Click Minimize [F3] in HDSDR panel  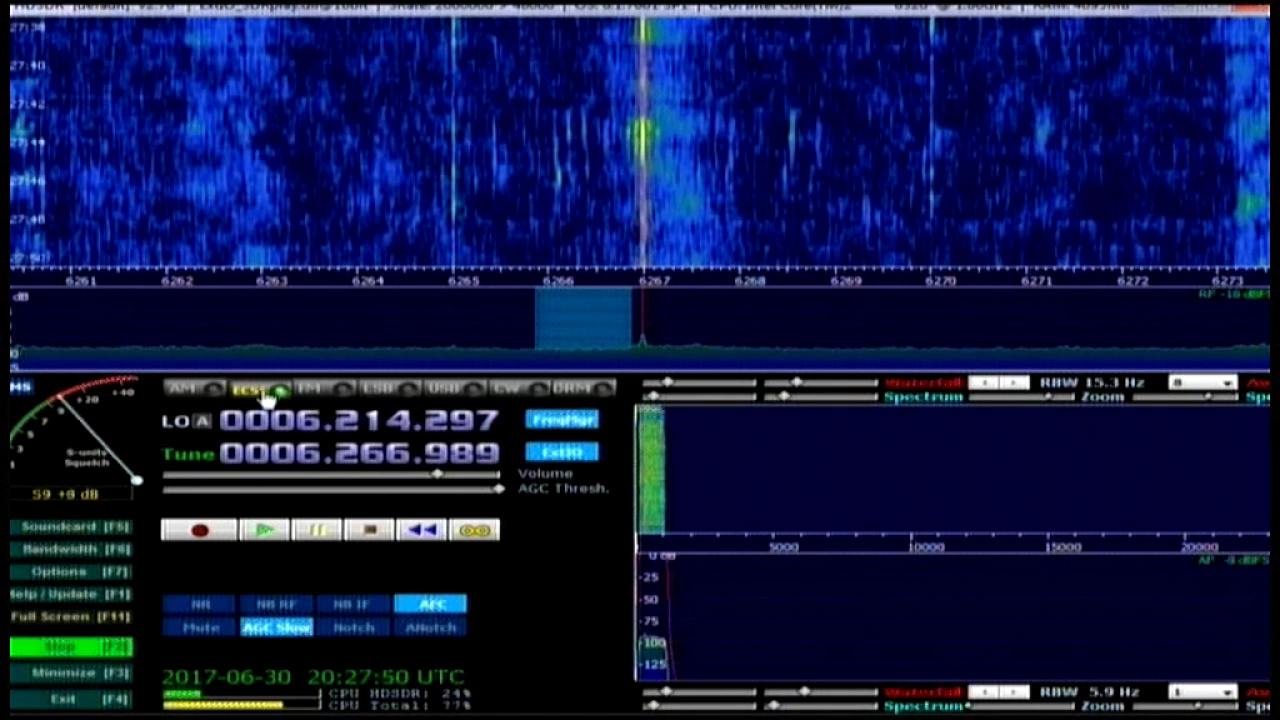[71, 674]
